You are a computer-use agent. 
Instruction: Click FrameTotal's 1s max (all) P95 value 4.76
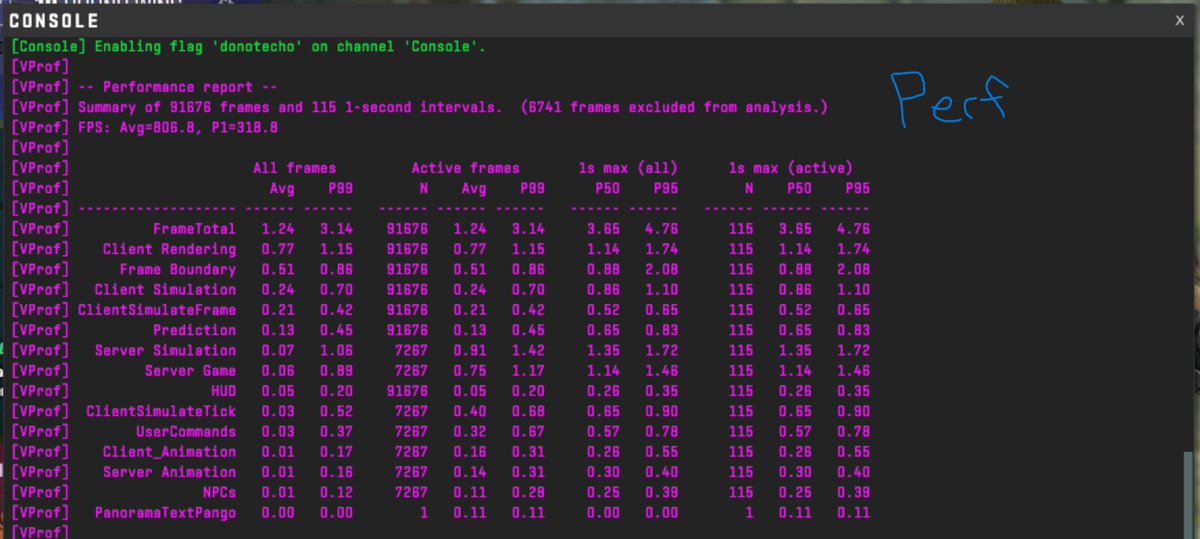(661, 229)
